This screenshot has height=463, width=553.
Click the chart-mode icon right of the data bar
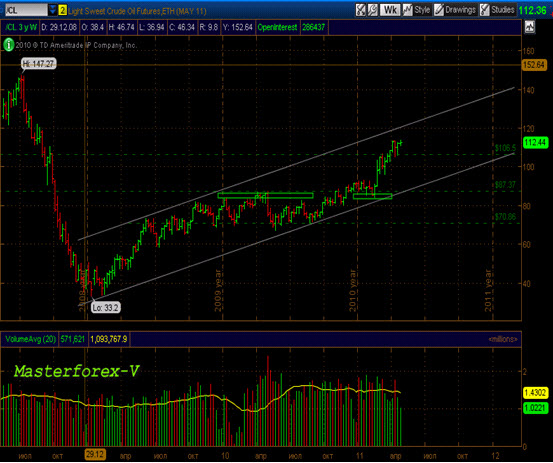(530, 27)
